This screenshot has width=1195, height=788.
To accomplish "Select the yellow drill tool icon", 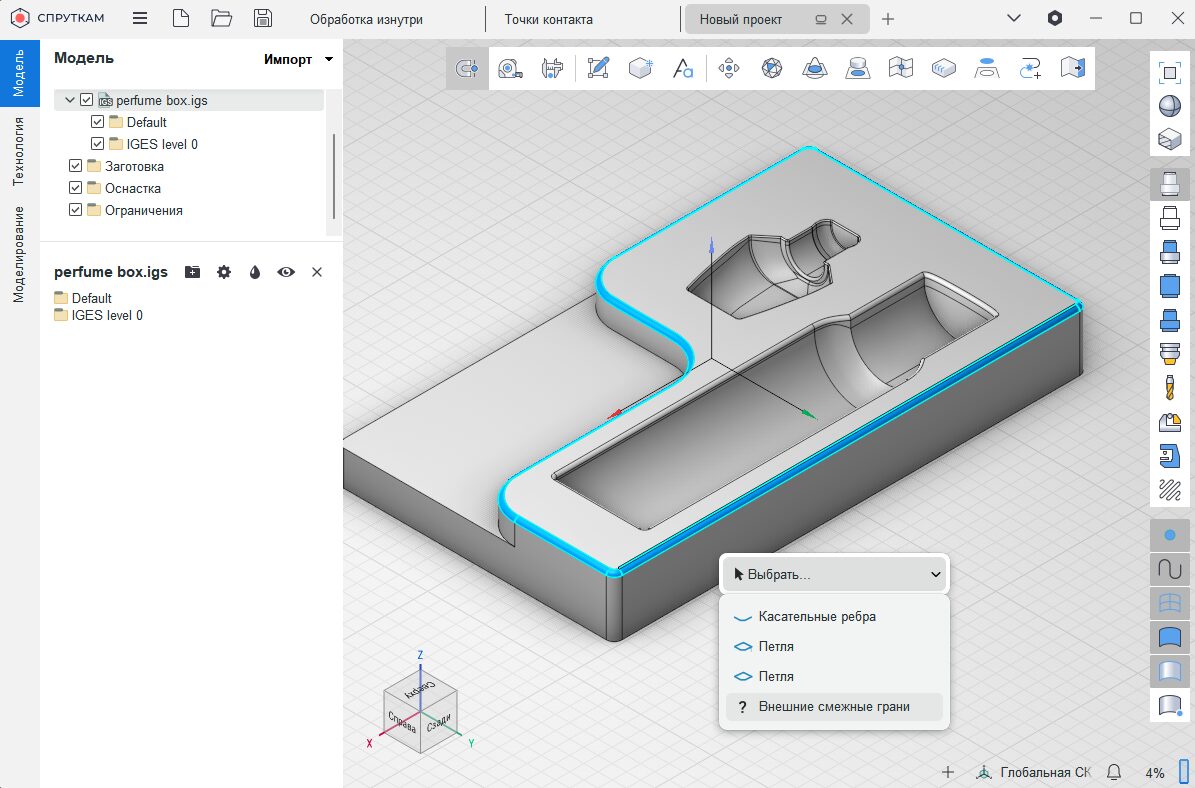I will (1168, 387).
